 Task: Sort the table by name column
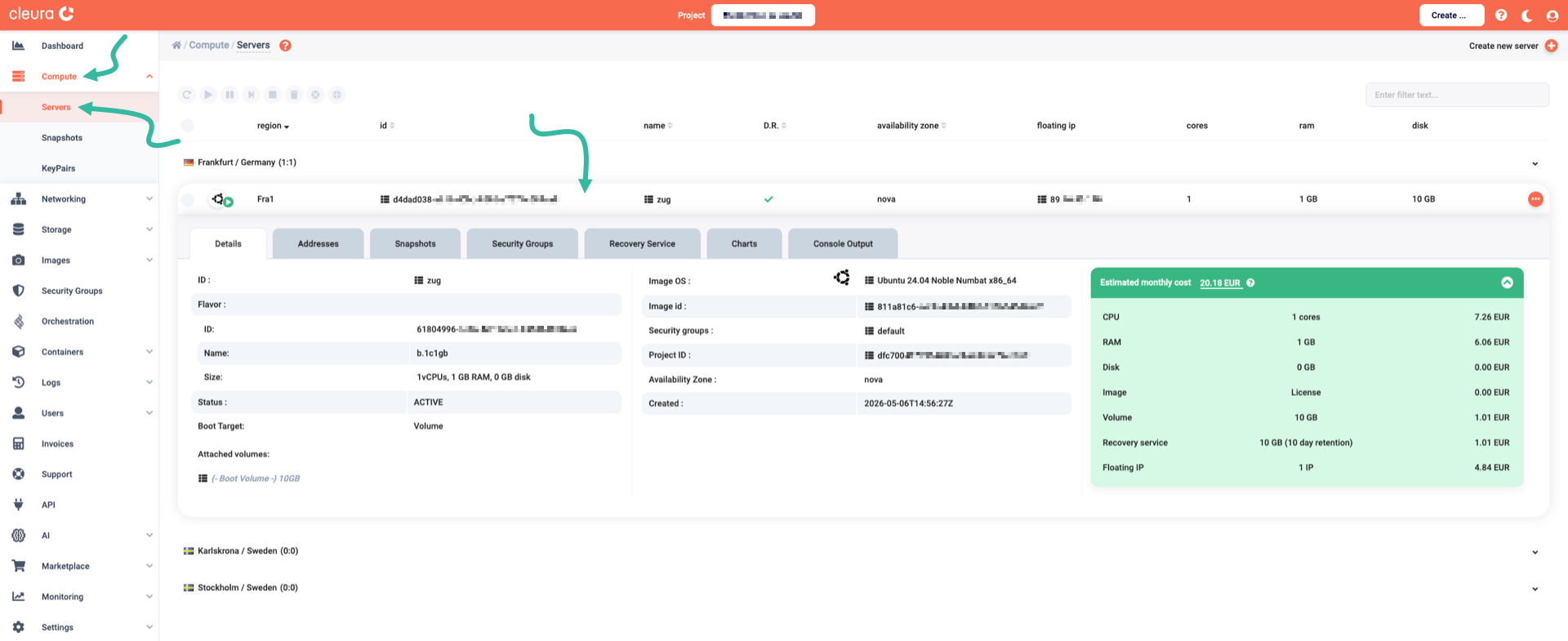click(x=658, y=126)
